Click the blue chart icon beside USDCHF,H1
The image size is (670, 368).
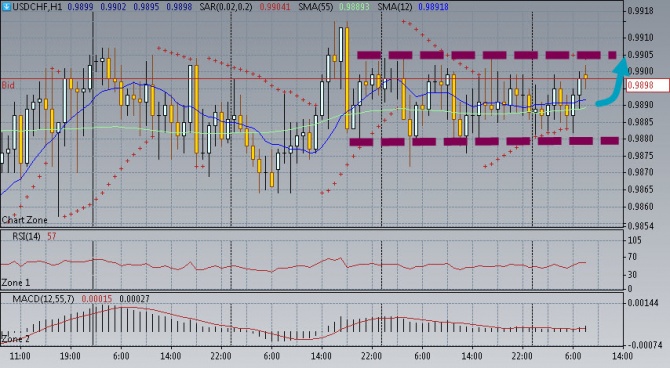click(x=6, y=6)
